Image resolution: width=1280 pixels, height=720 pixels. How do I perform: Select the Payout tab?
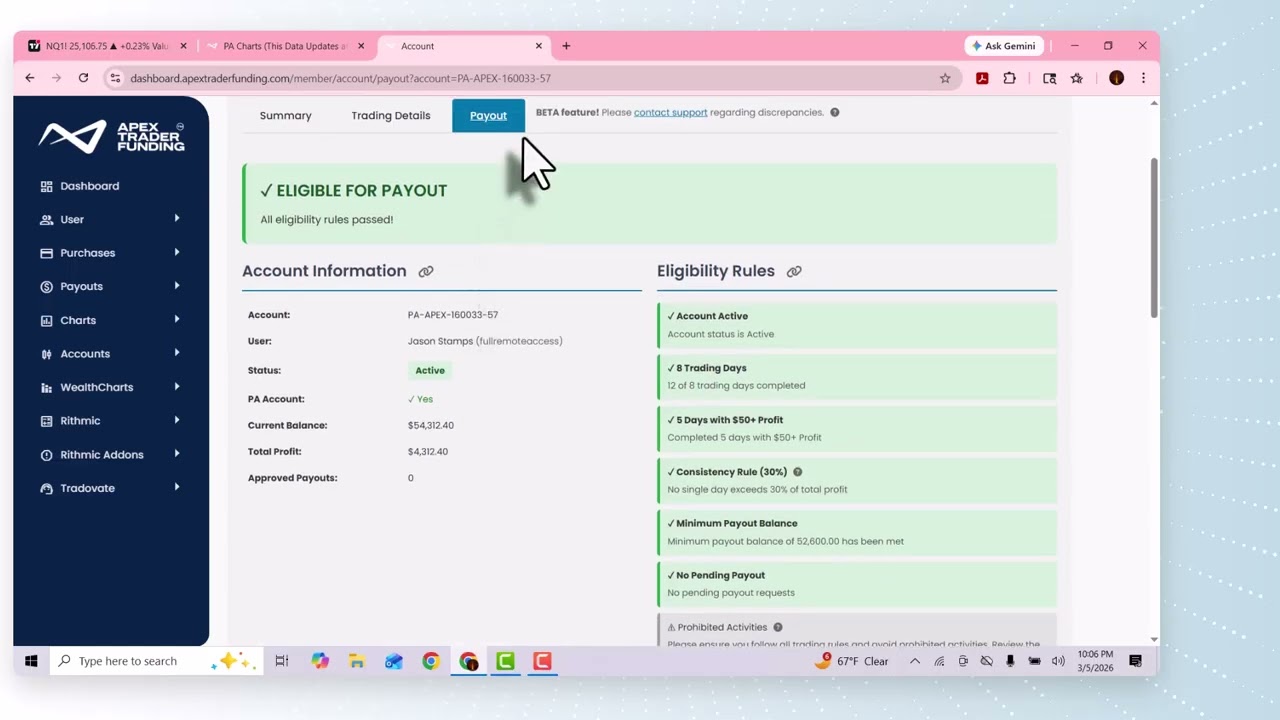tap(488, 115)
